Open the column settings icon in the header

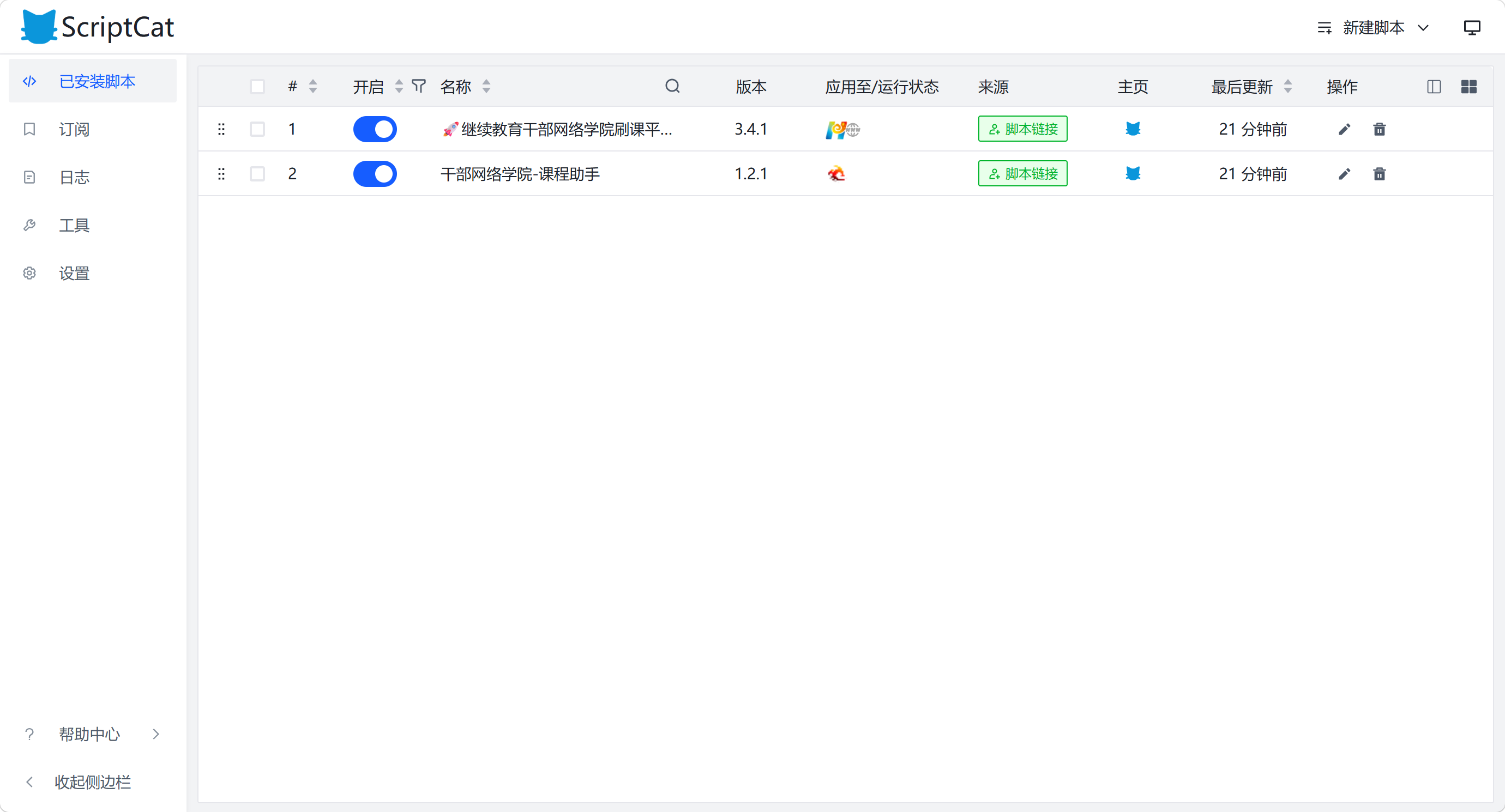[x=1433, y=87]
